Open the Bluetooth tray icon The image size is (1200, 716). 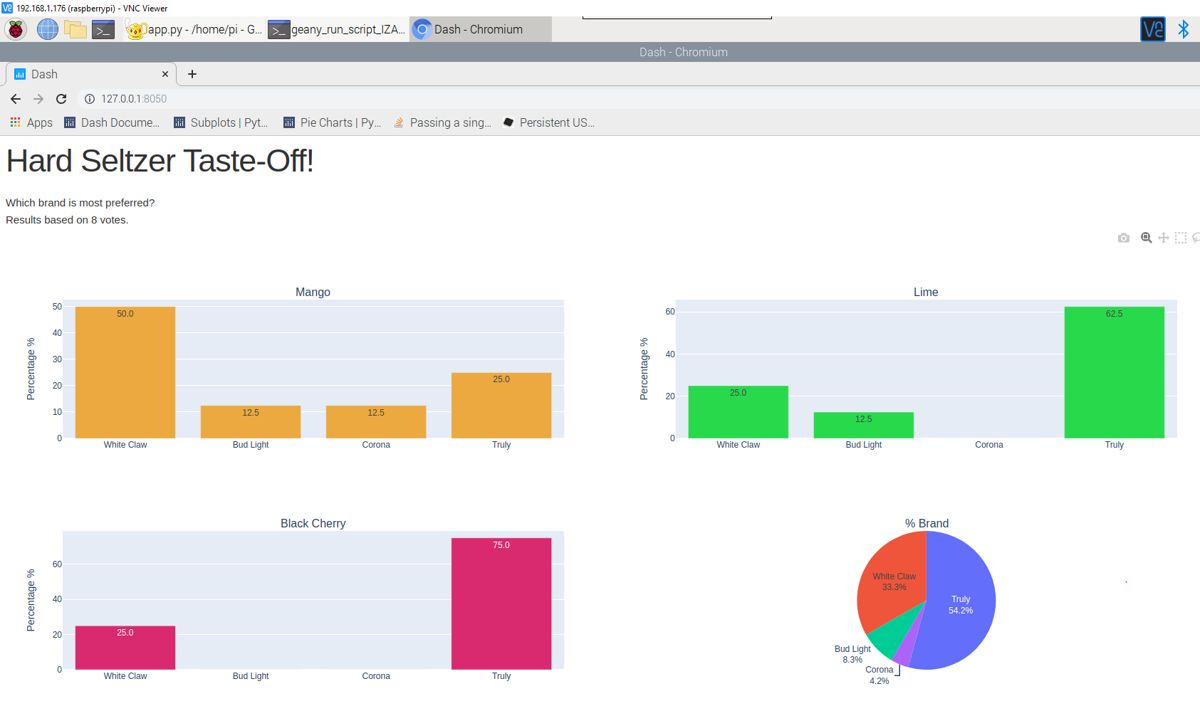coord(1182,29)
